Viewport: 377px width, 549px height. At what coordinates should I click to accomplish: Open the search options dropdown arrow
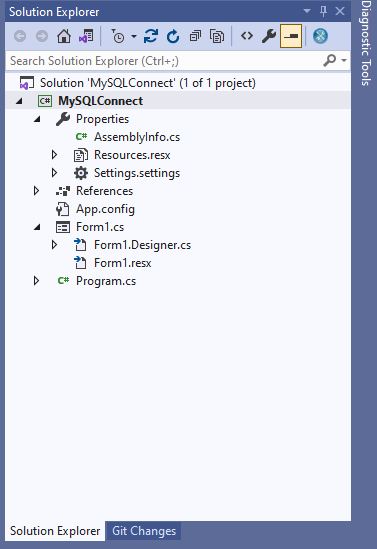coord(344,61)
